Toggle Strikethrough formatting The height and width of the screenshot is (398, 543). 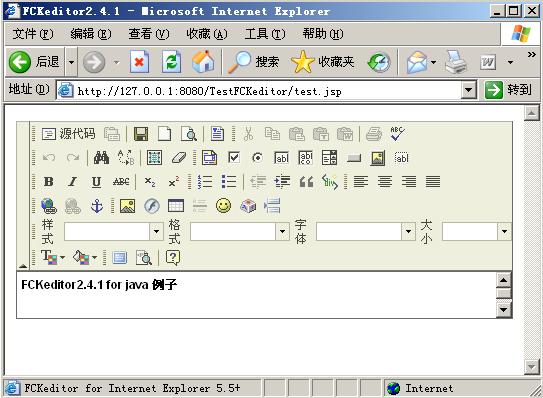click(121, 182)
